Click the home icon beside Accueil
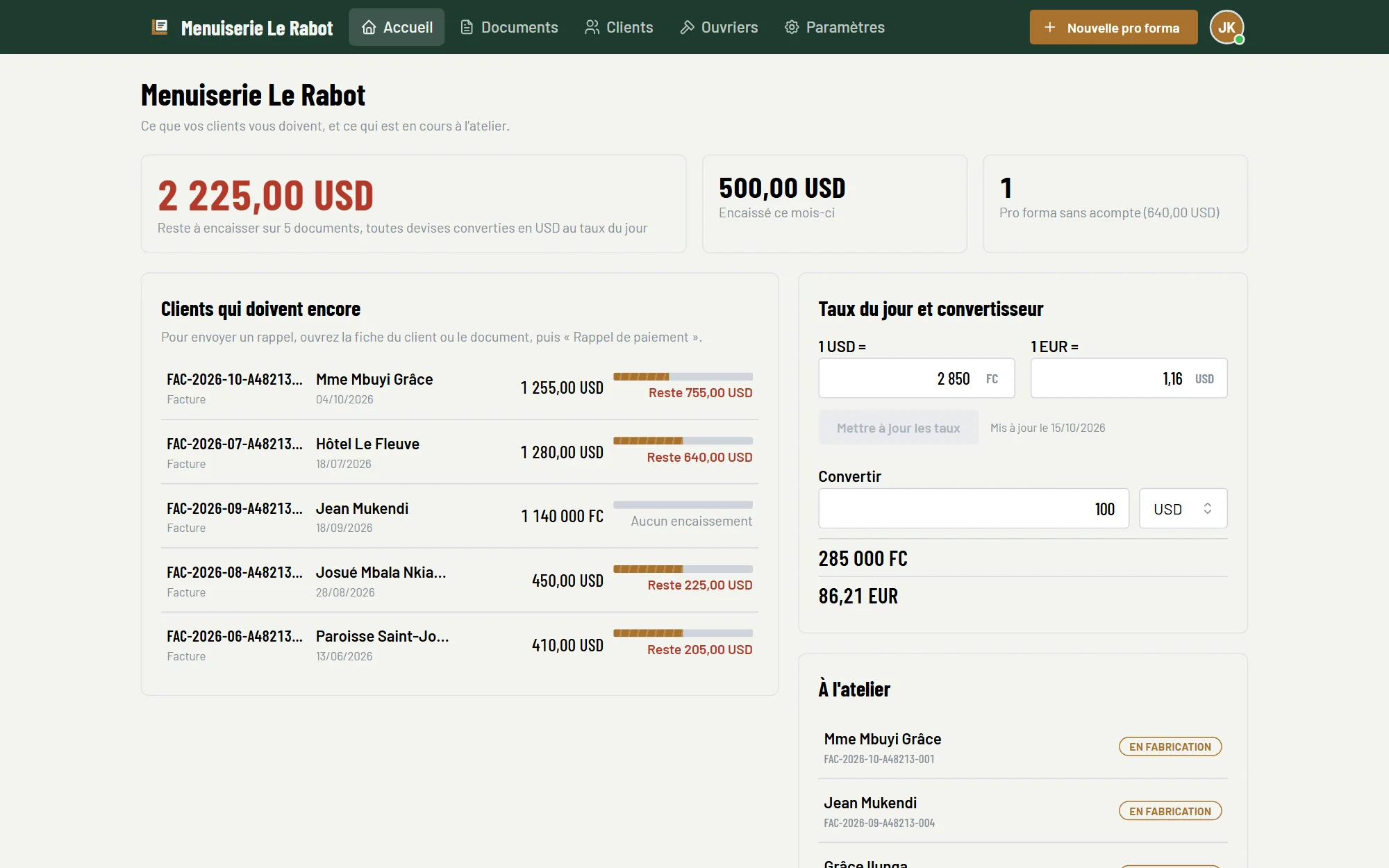Image resolution: width=1389 pixels, height=868 pixels. click(369, 27)
